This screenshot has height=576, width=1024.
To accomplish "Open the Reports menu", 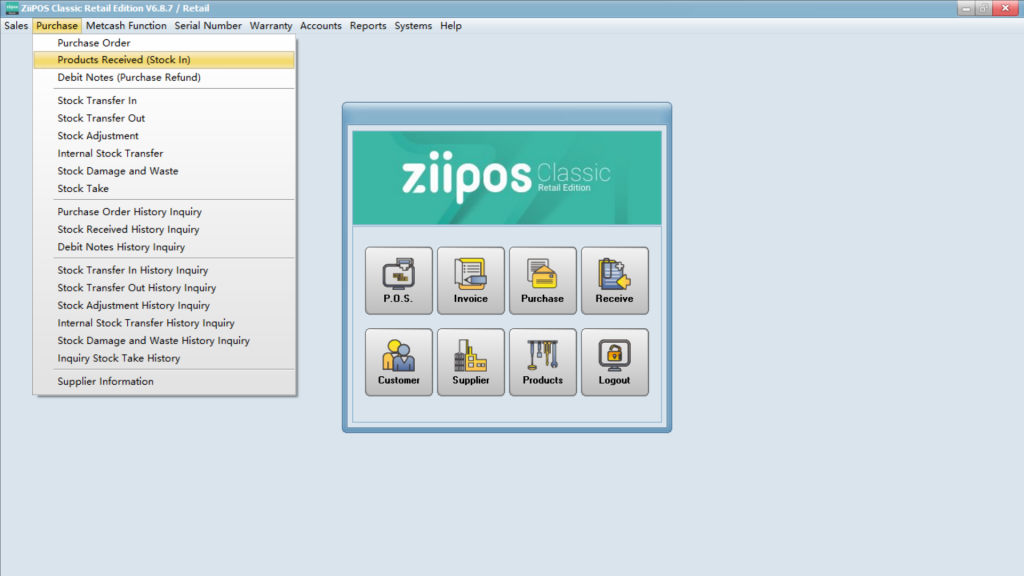I will click(368, 26).
